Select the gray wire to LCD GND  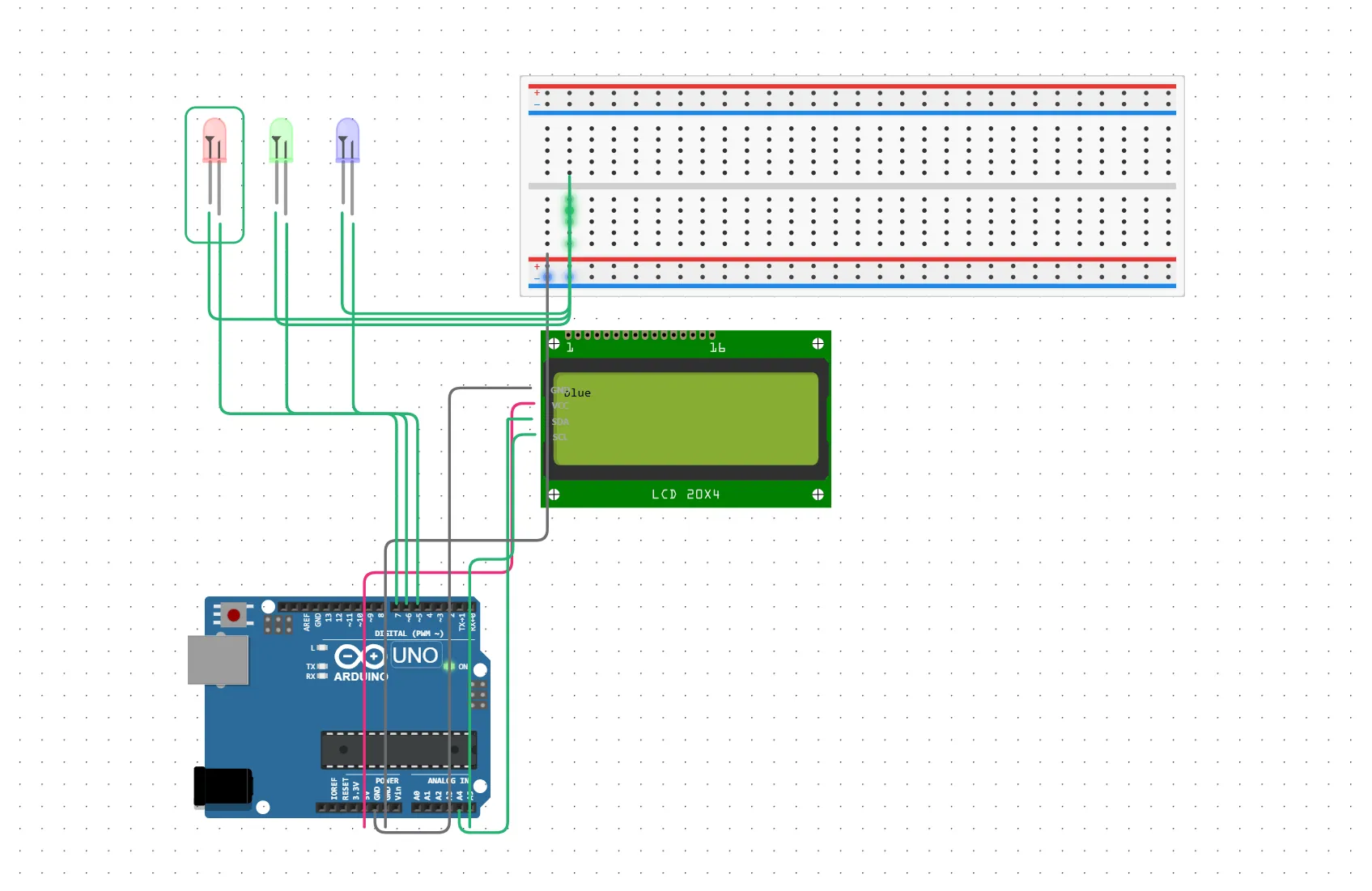[x=490, y=388]
